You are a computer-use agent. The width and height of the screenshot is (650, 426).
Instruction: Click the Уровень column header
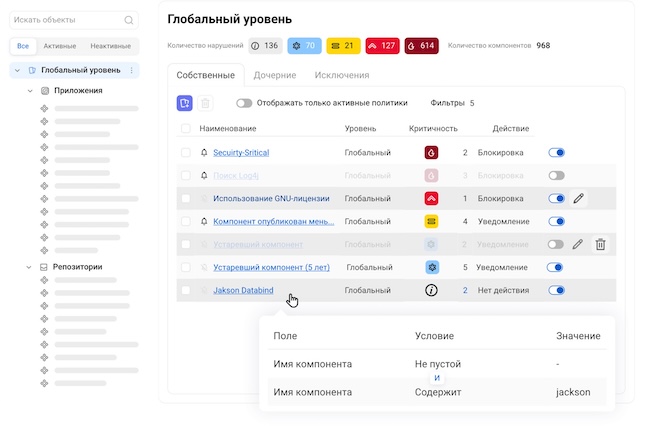(360, 128)
